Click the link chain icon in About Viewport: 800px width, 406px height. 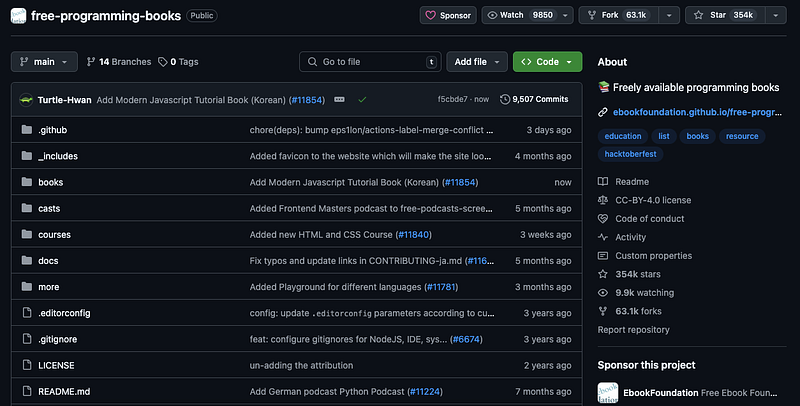point(603,112)
